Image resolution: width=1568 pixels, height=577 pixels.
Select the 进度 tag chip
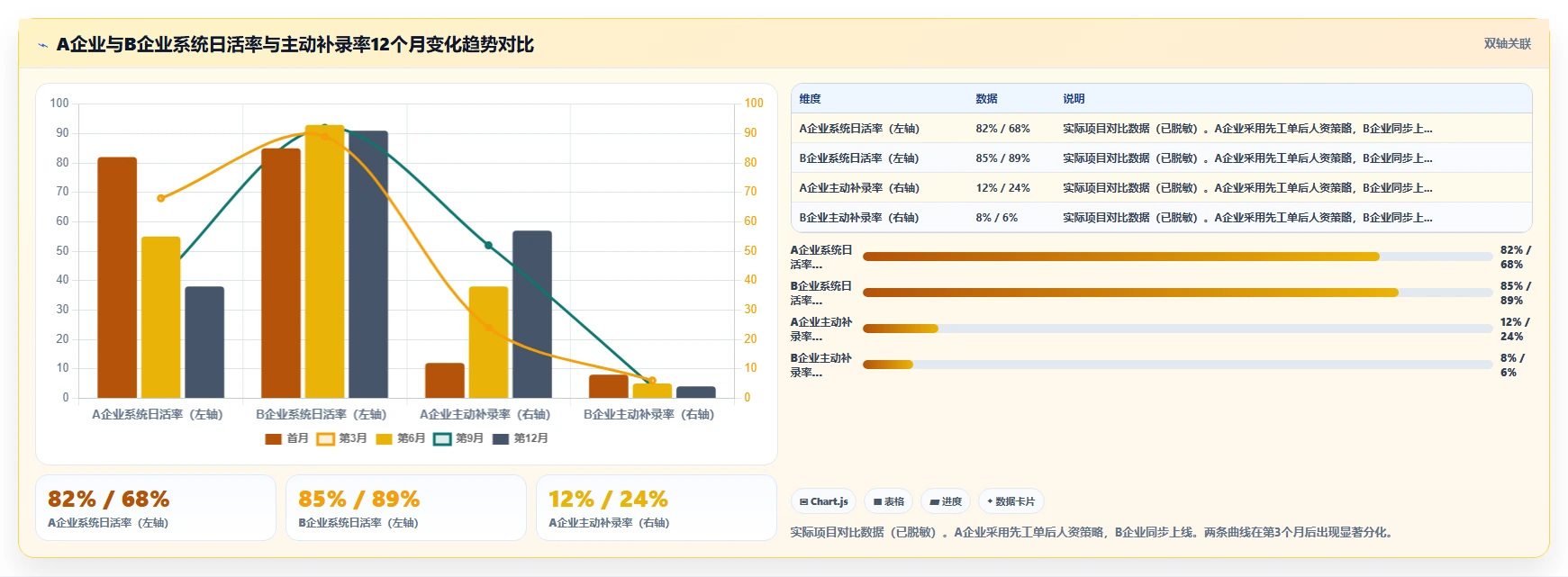click(946, 501)
